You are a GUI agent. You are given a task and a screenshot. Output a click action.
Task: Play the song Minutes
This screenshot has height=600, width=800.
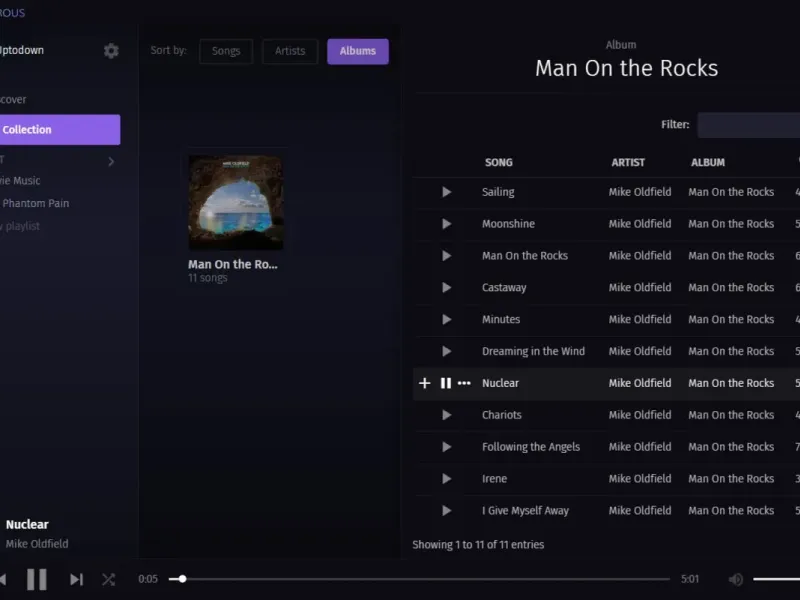pos(446,319)
